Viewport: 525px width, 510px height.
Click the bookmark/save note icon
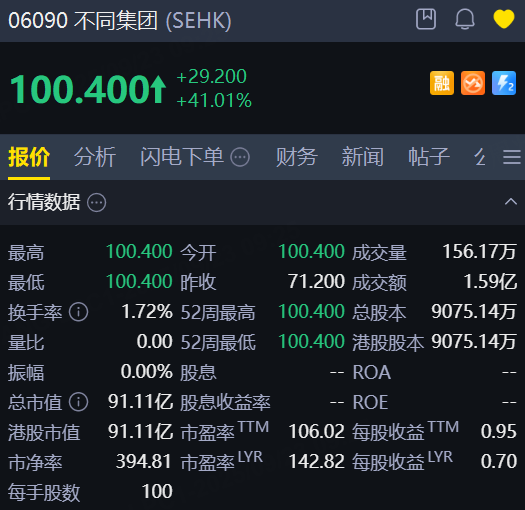point(426,19)
